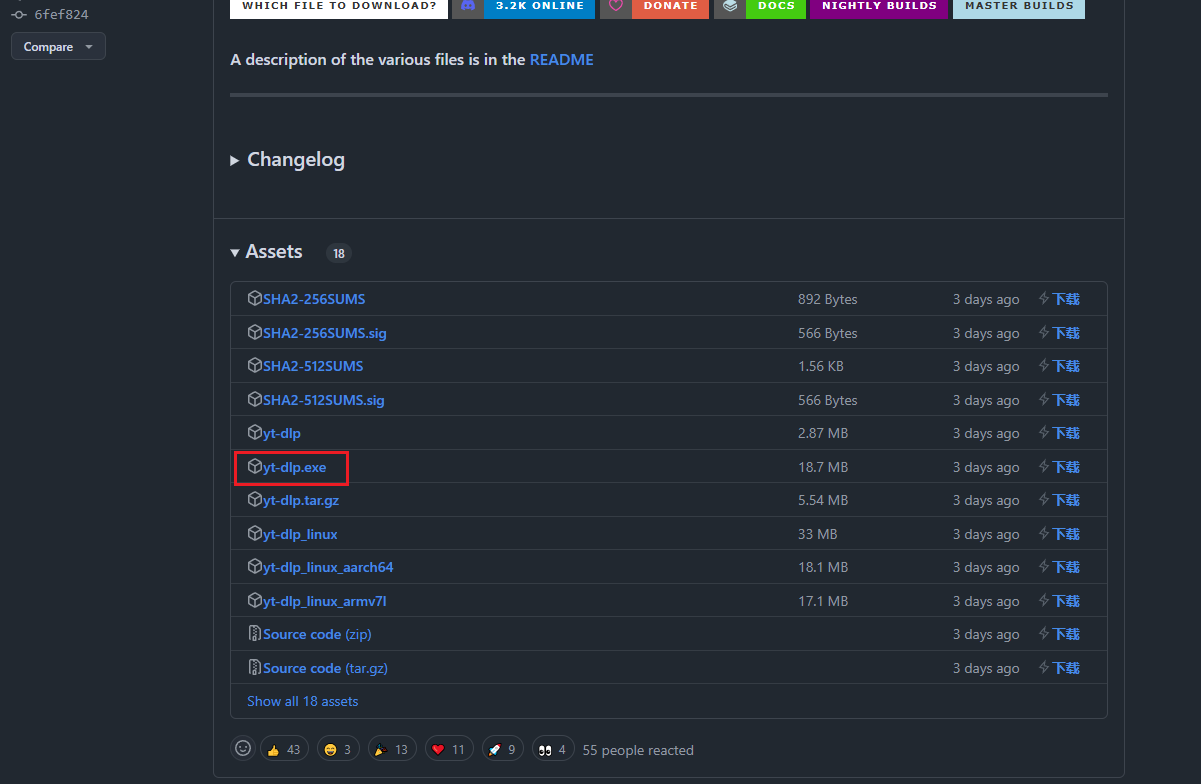Click Source code (tar.gz) link
1201x784 pixels.
pos(325,668)
